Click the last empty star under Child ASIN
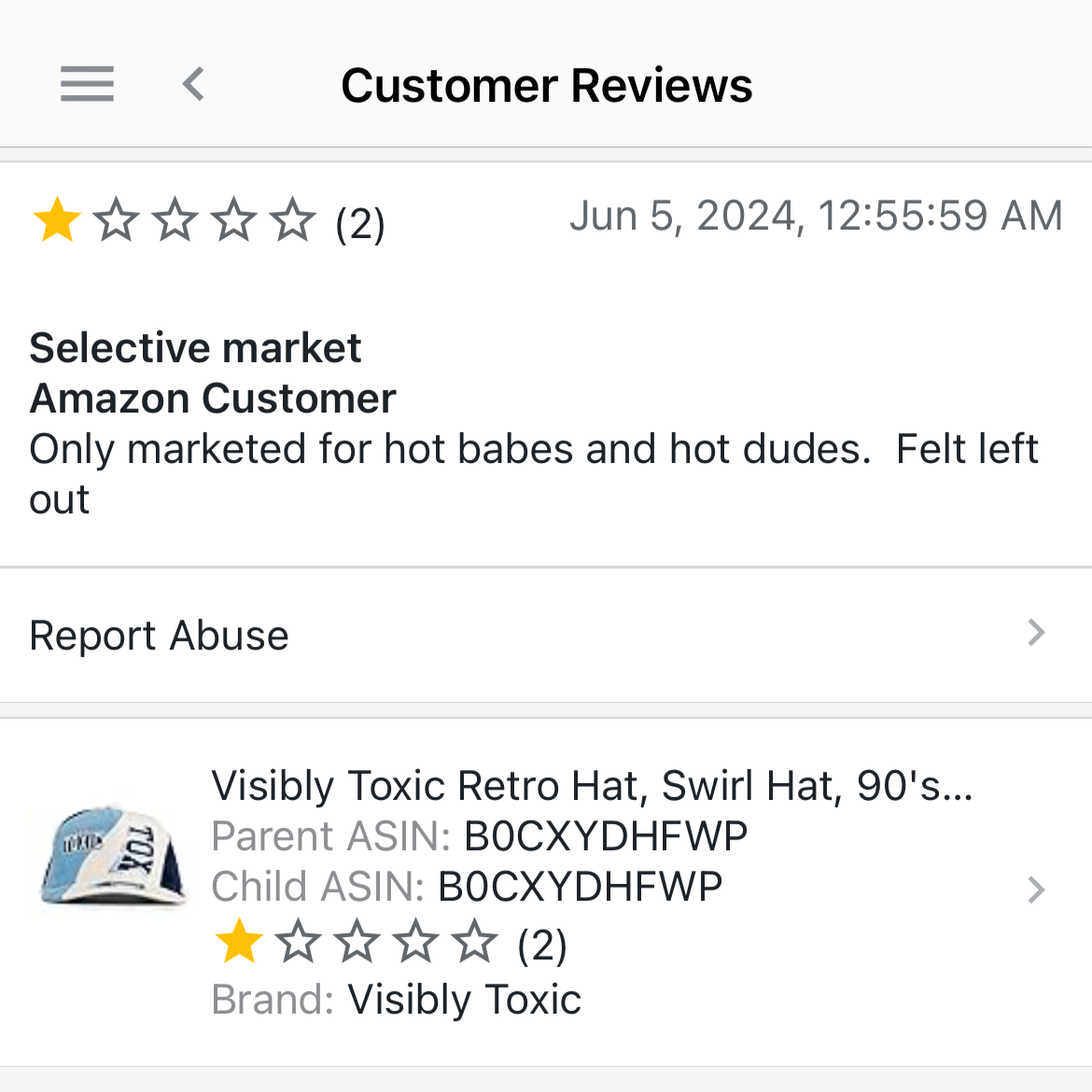 pos(475,943)
